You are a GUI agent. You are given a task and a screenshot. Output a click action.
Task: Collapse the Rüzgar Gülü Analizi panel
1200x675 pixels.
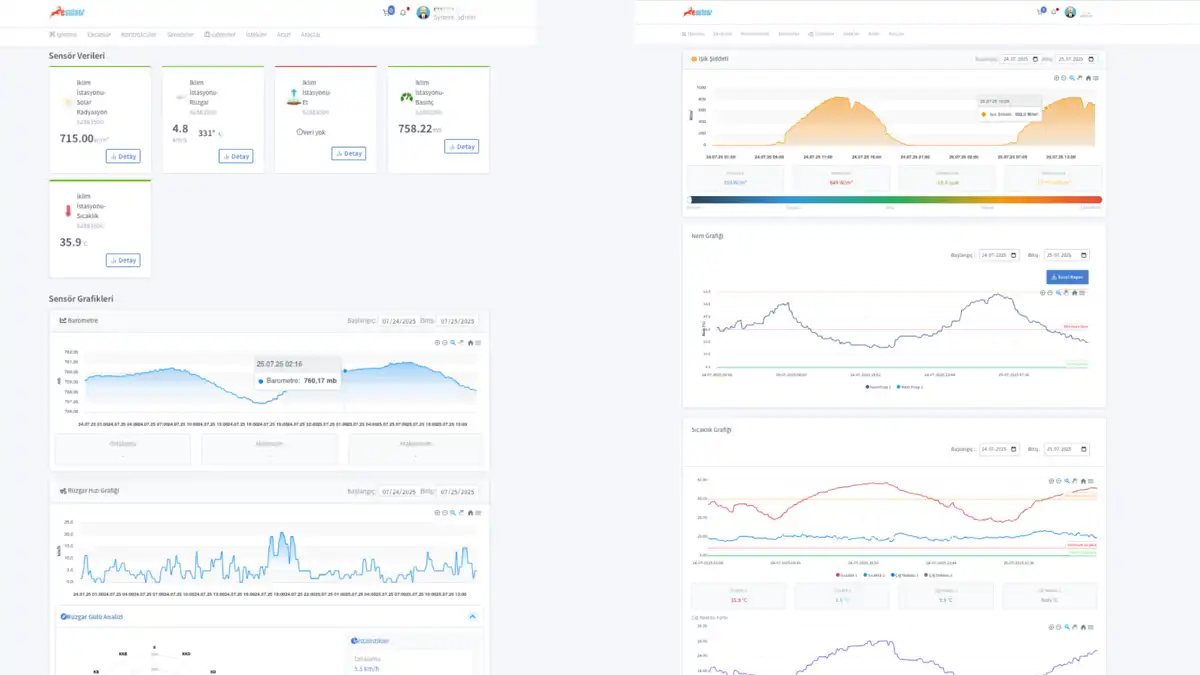point(472,617)
